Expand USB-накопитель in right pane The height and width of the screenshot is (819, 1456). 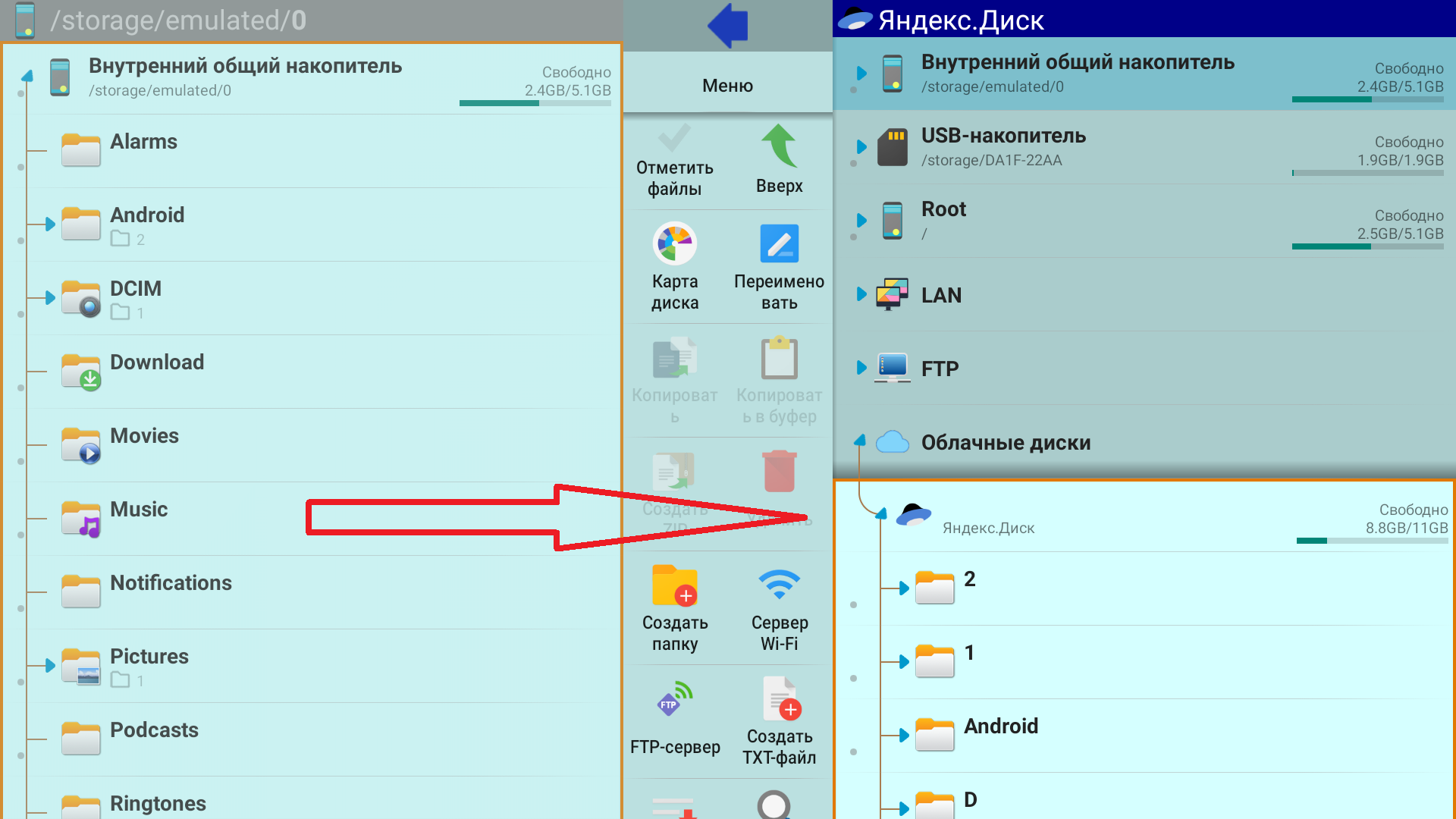861,146
